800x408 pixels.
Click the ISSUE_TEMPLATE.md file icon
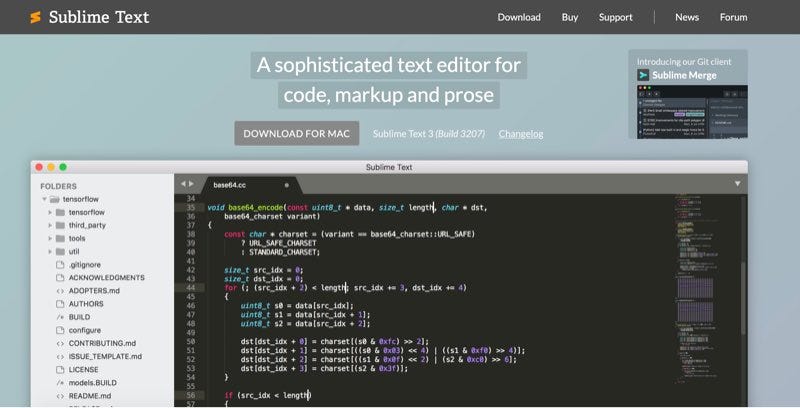click(60, 357)
